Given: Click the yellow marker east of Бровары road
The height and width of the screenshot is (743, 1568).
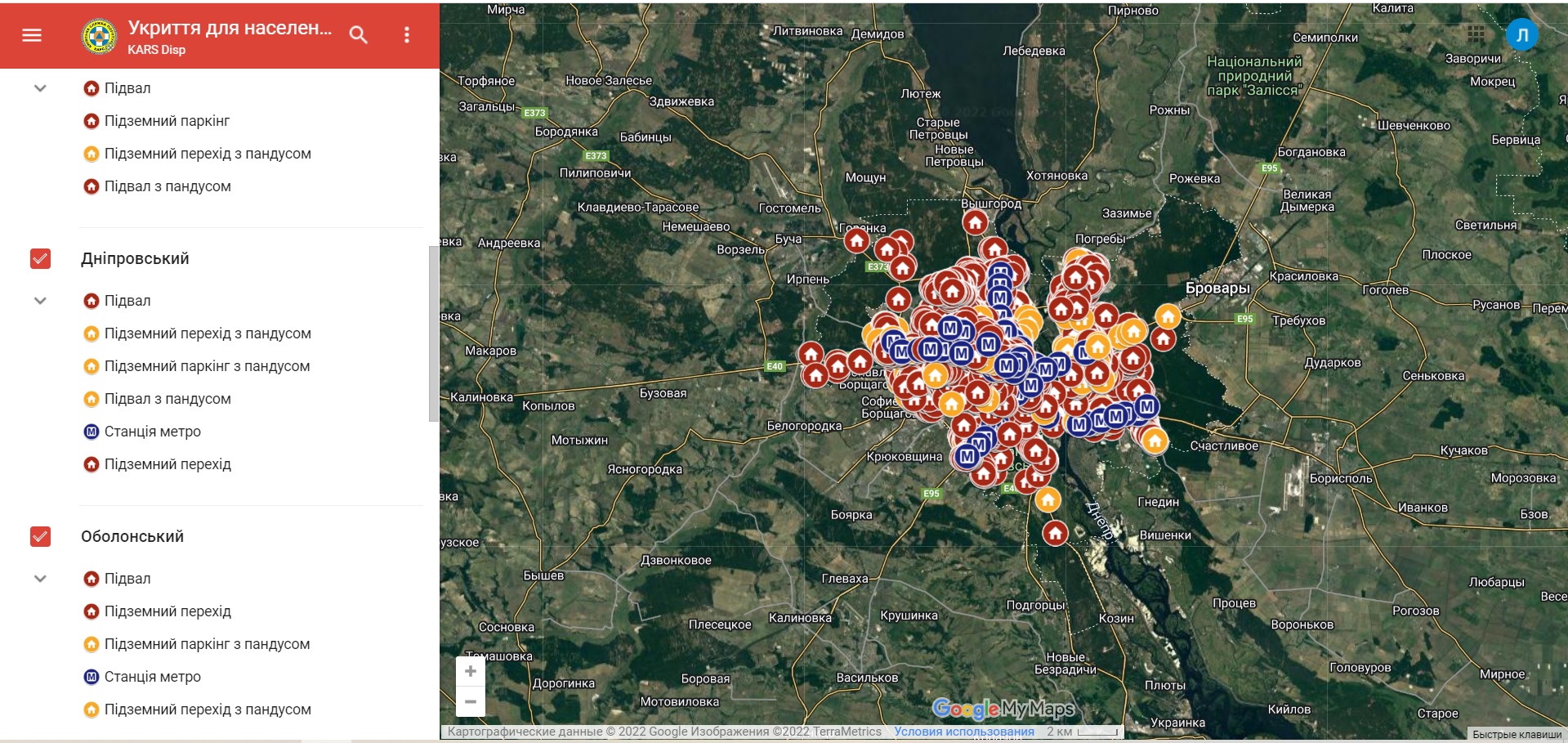Looking at the screenshot, I should [x=1168, y=316].
